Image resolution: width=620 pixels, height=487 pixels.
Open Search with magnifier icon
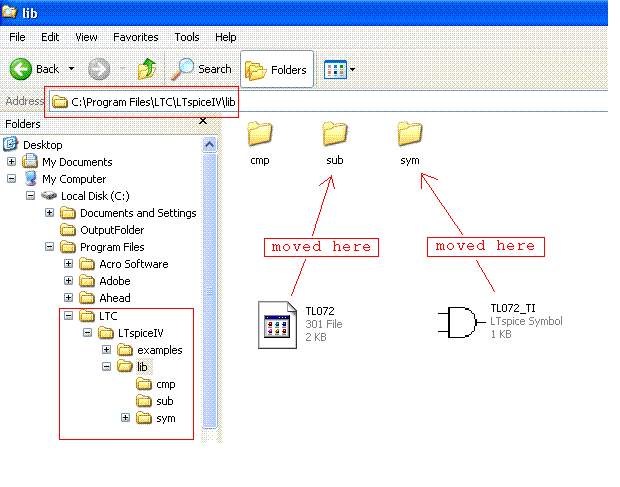202,69
